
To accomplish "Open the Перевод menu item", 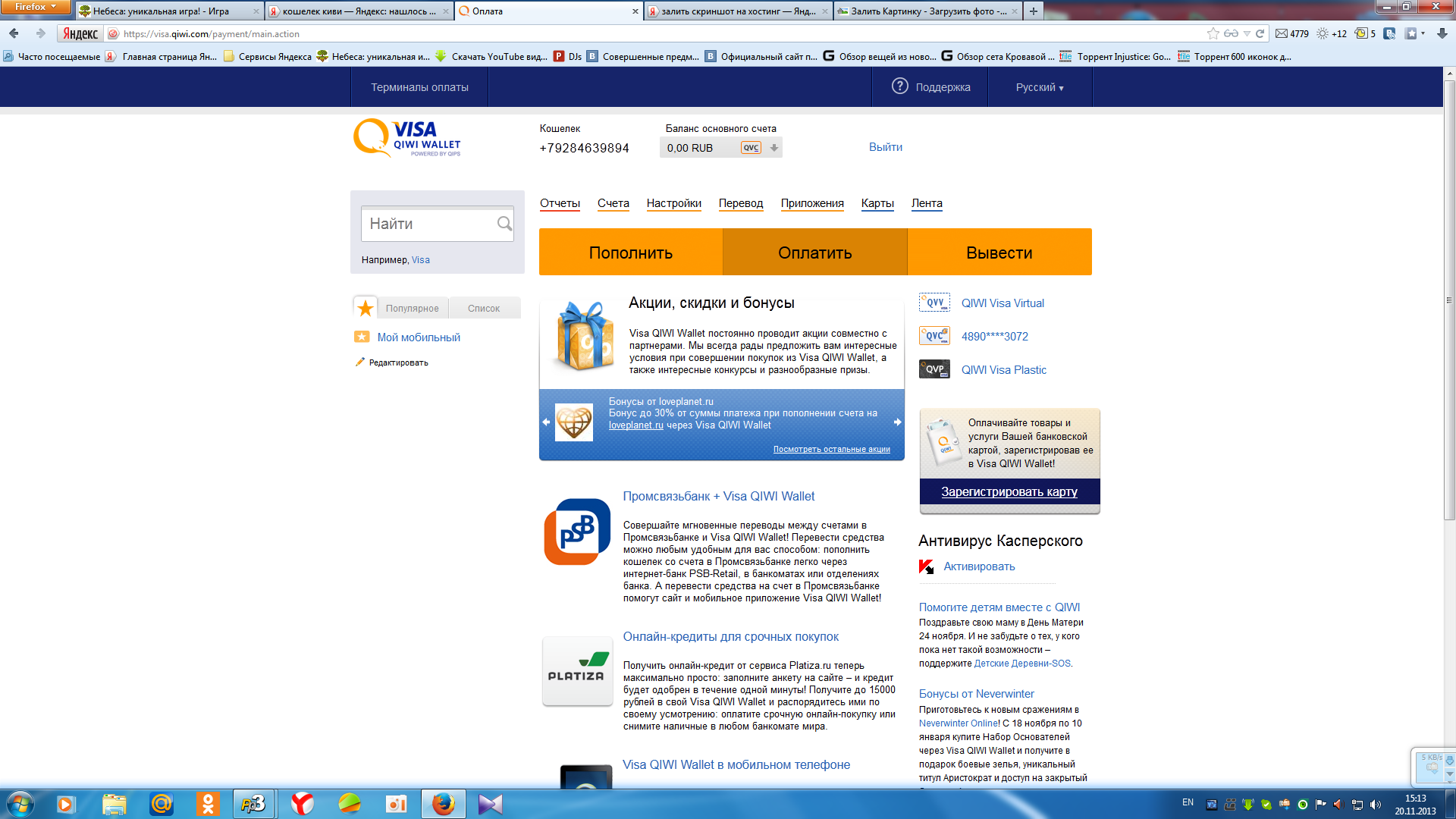I will (x=741, y=203).
